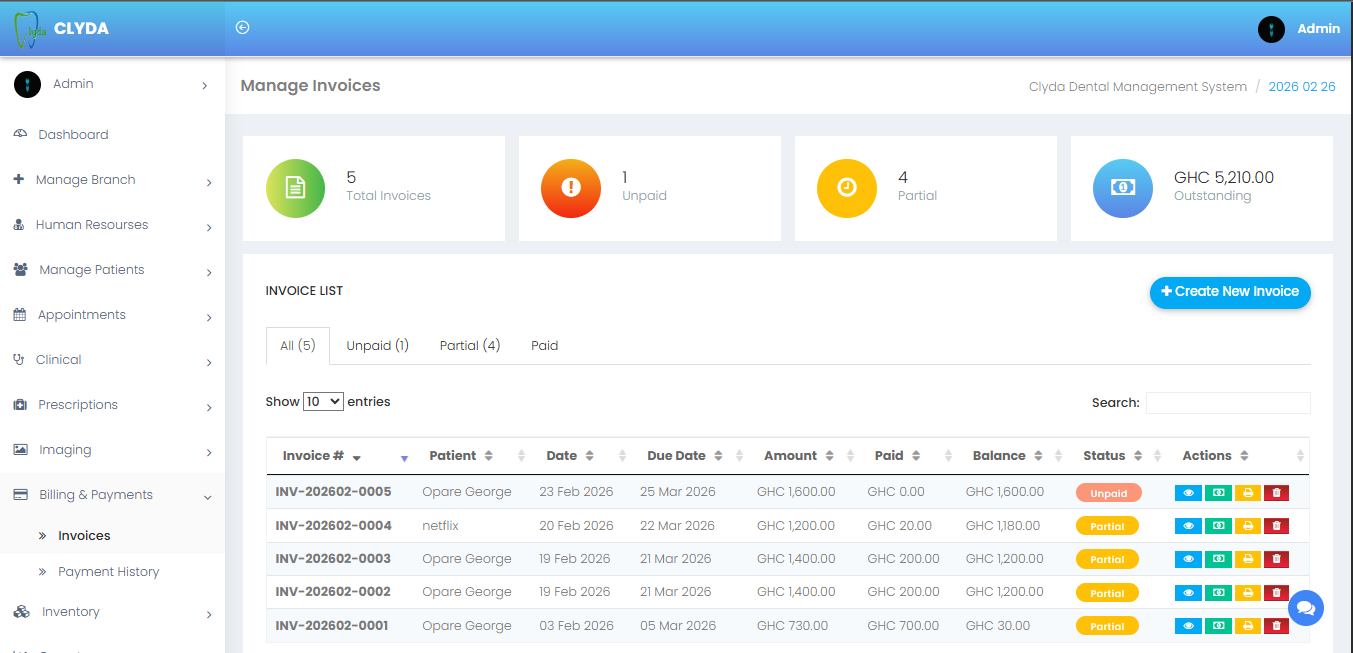This screenshot has width=1353, height=653.
Task: Expand the Manage Branch menu
Action: click(112, 180)
